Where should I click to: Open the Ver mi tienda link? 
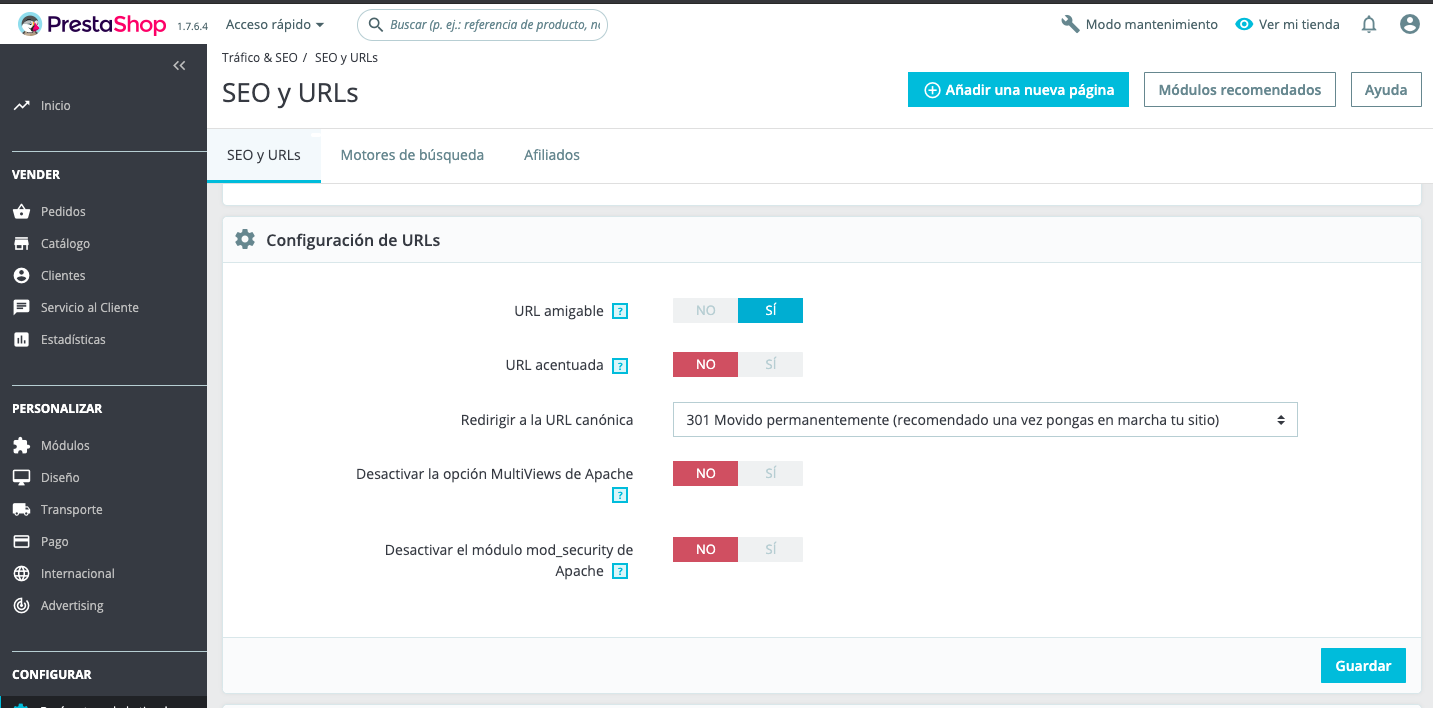1287,24
